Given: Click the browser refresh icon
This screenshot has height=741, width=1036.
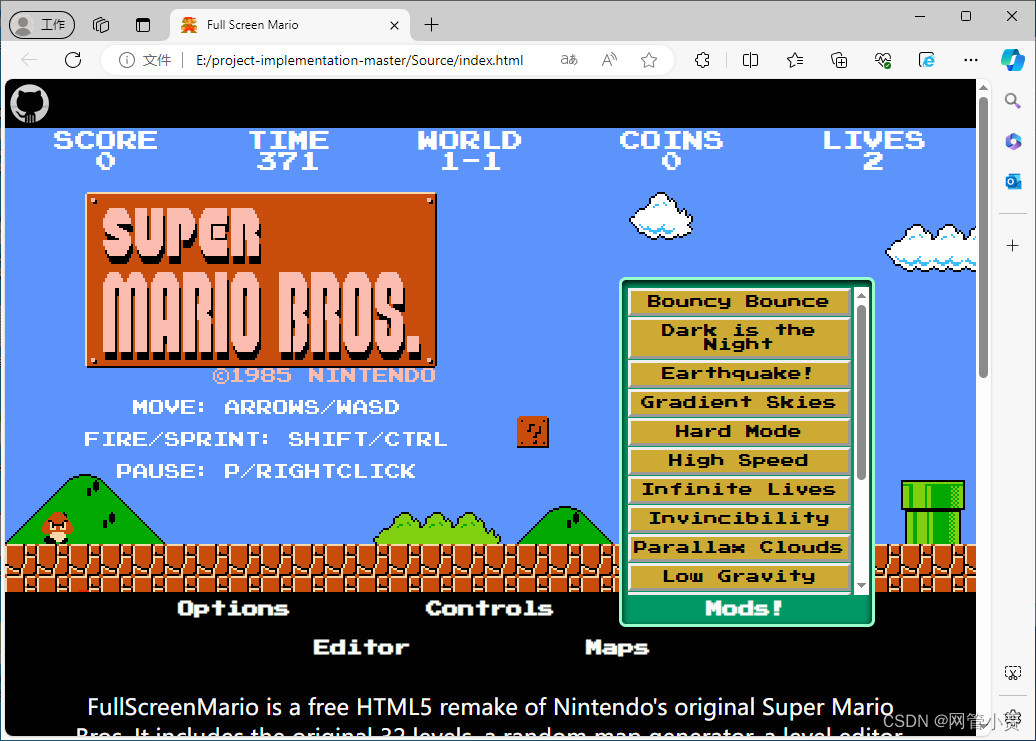Looking at the screenshot, I should 73,60.
